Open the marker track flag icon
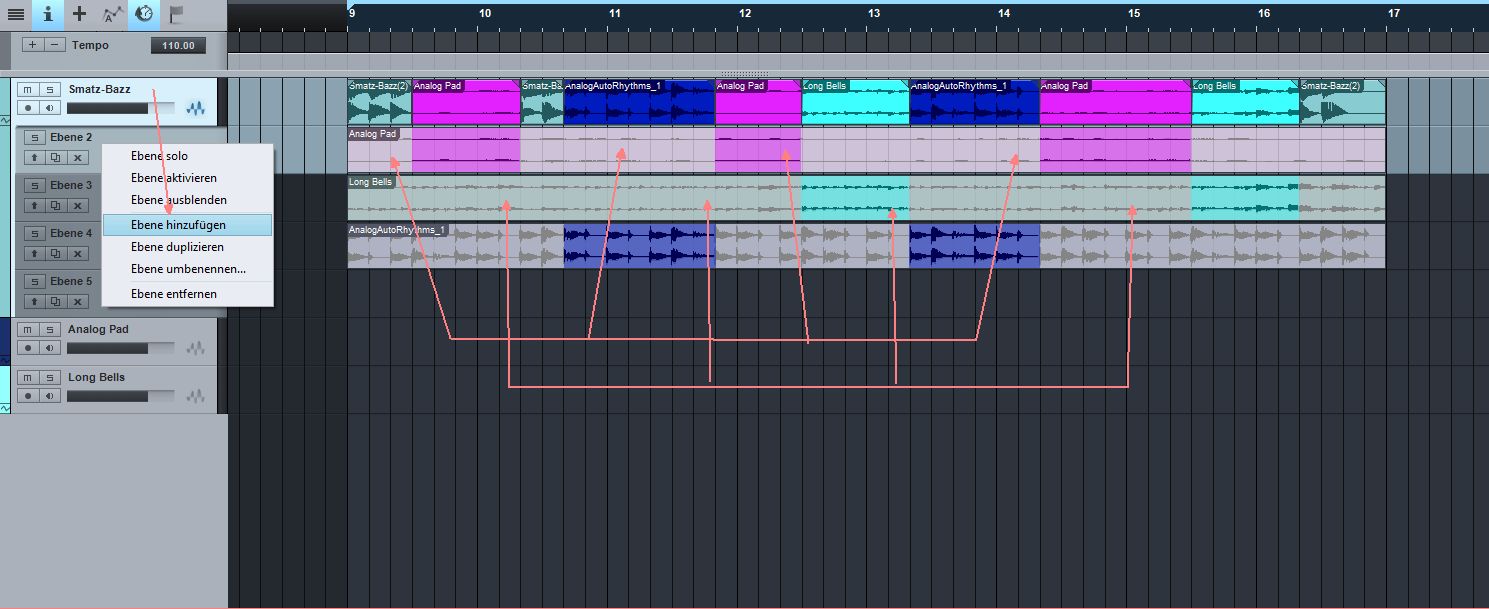The image size is (1489, 609). (x=176, y=14)
